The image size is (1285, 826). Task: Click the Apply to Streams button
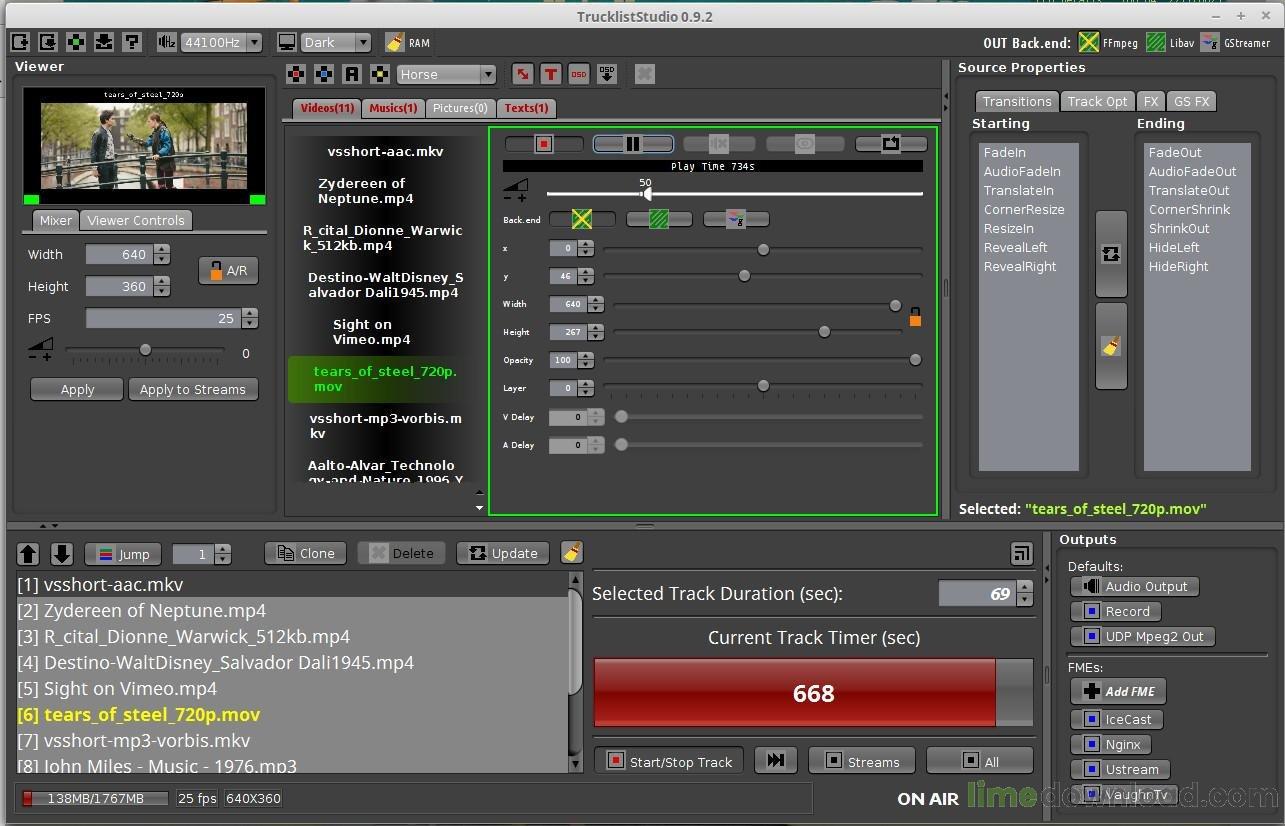193,389
